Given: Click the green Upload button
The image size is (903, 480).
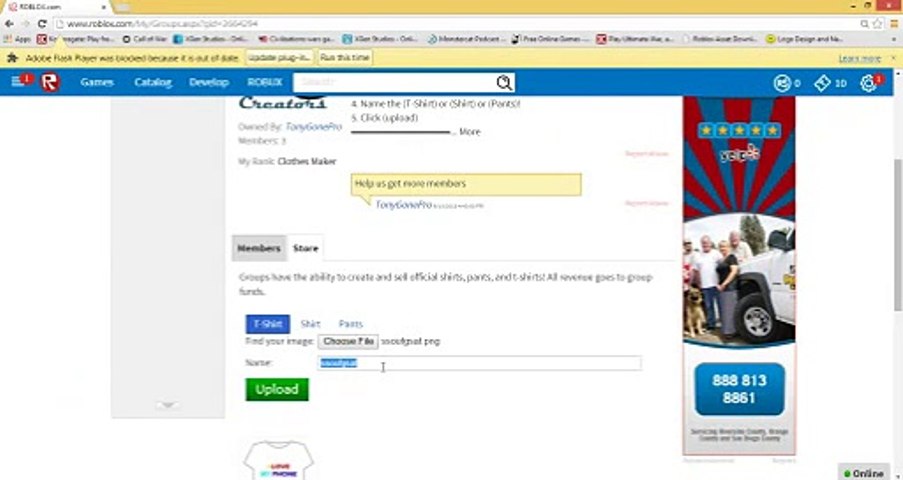Looking at the screenshot, I should (277, 390).
